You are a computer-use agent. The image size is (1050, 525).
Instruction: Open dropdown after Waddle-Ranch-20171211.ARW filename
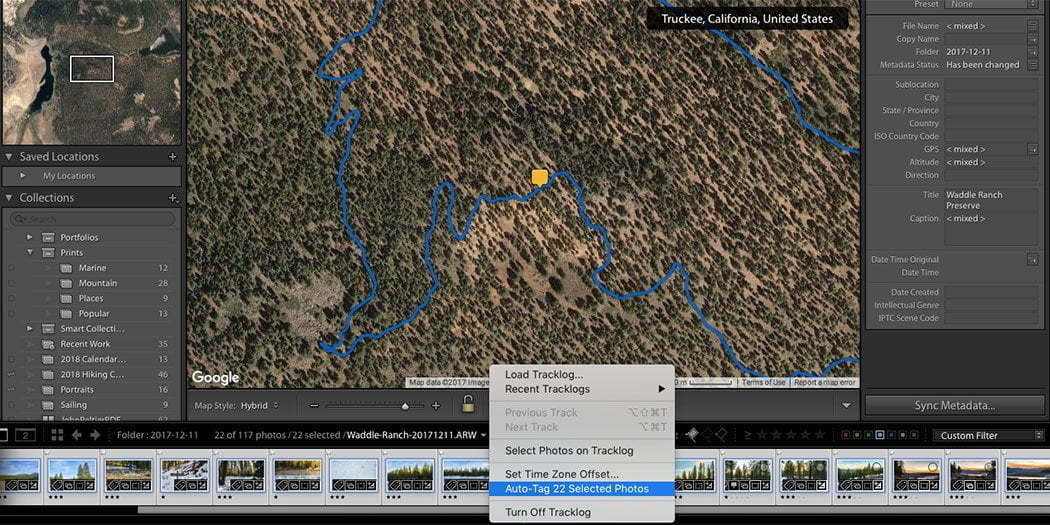(x=483, y=435)
